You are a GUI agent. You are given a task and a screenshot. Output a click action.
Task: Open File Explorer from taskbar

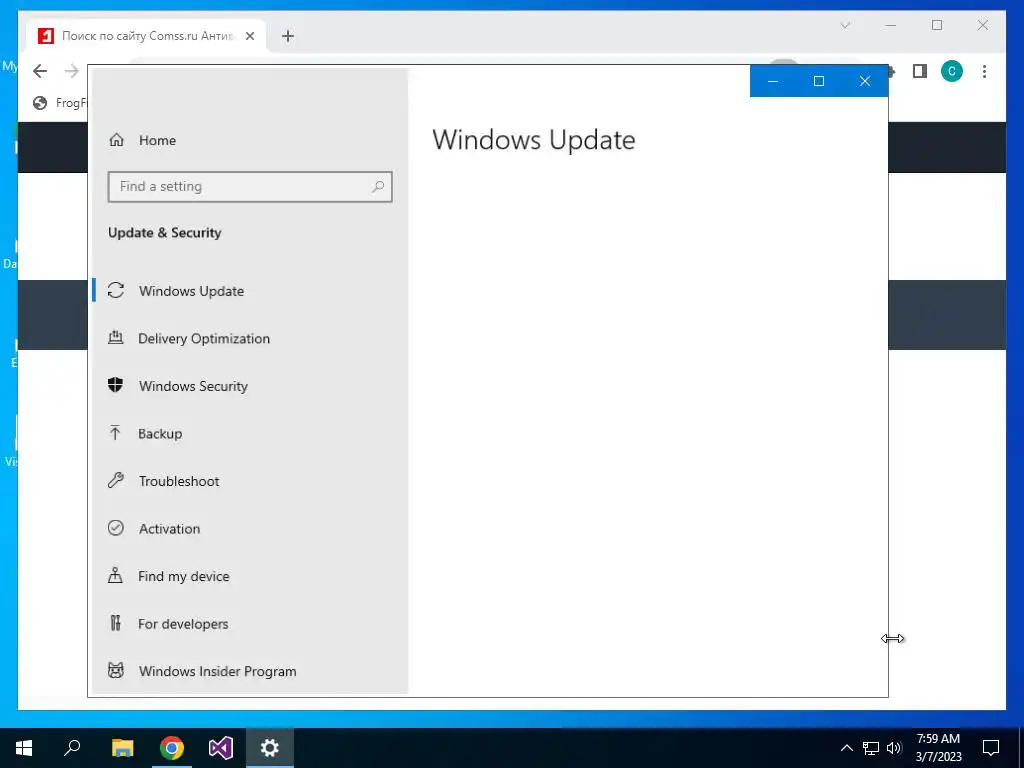pos(122,748)
